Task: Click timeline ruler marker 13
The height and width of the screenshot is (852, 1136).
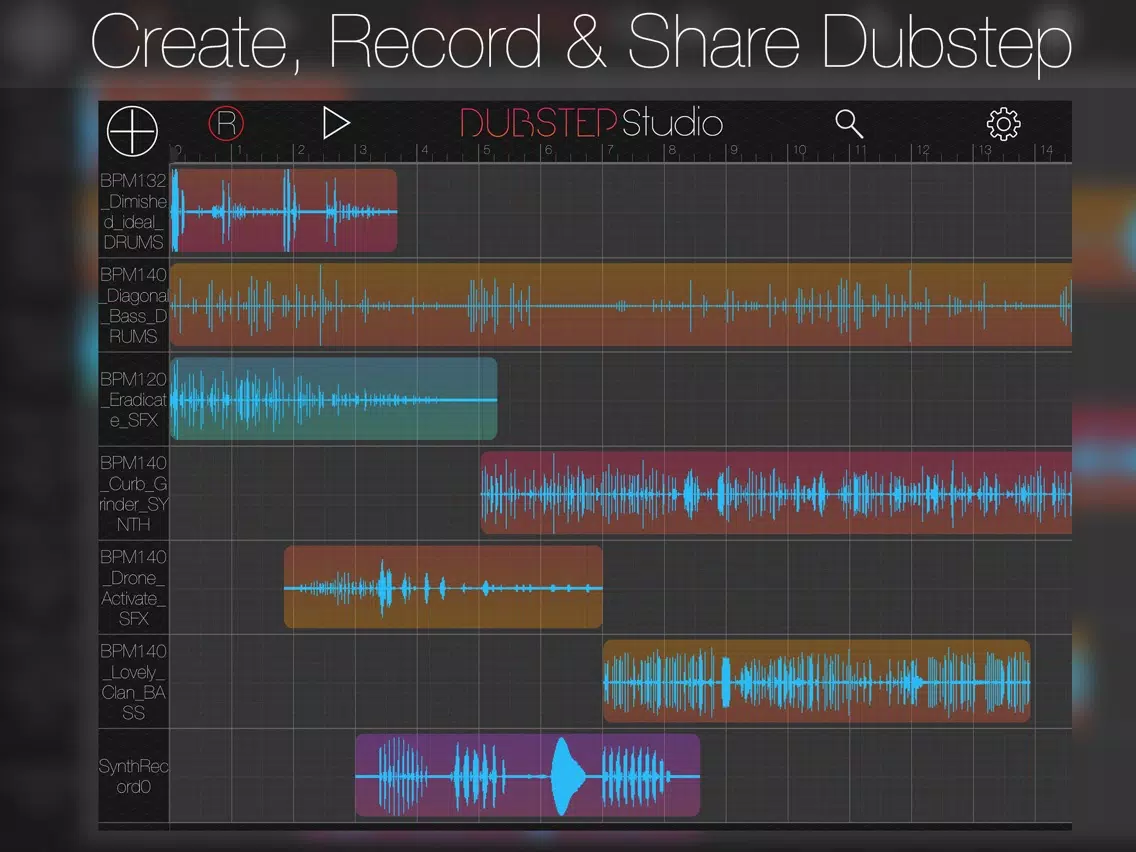Action: pyautogui.click(x=984, y=150)
